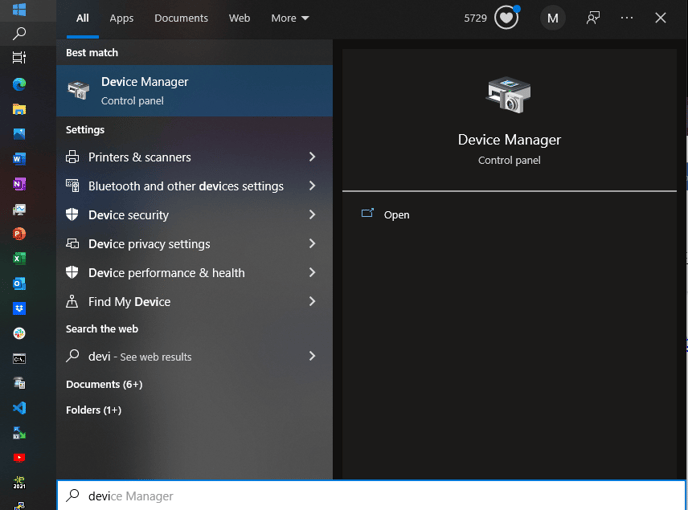
Task: Launch Excel from the taskbar
Action: pyautogui.click(x=19, y=259)
